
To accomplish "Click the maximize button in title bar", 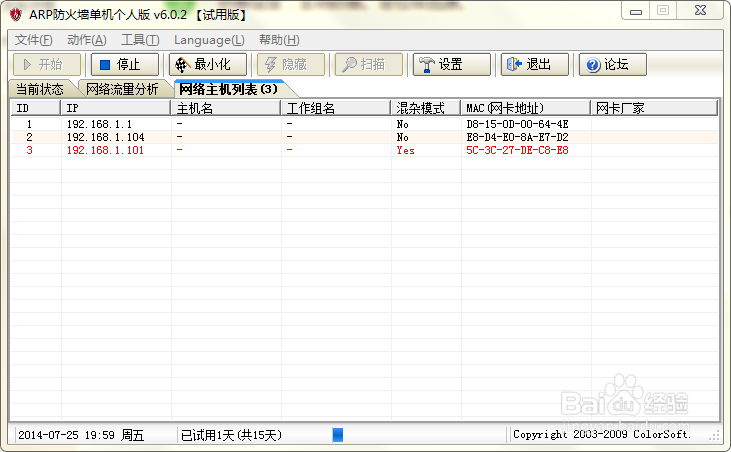I will point(662,11).
